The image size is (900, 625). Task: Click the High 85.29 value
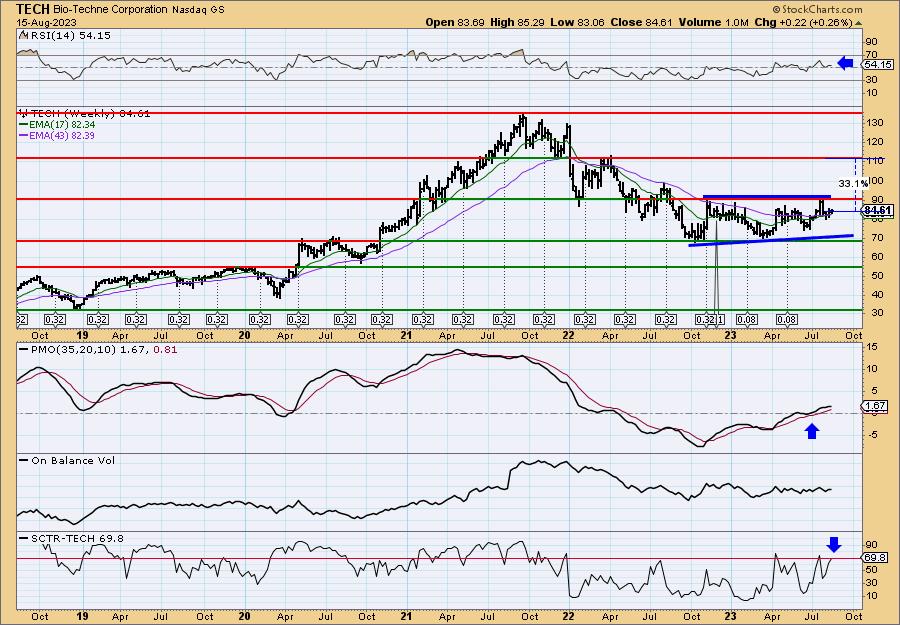click(x=517, y=22)
